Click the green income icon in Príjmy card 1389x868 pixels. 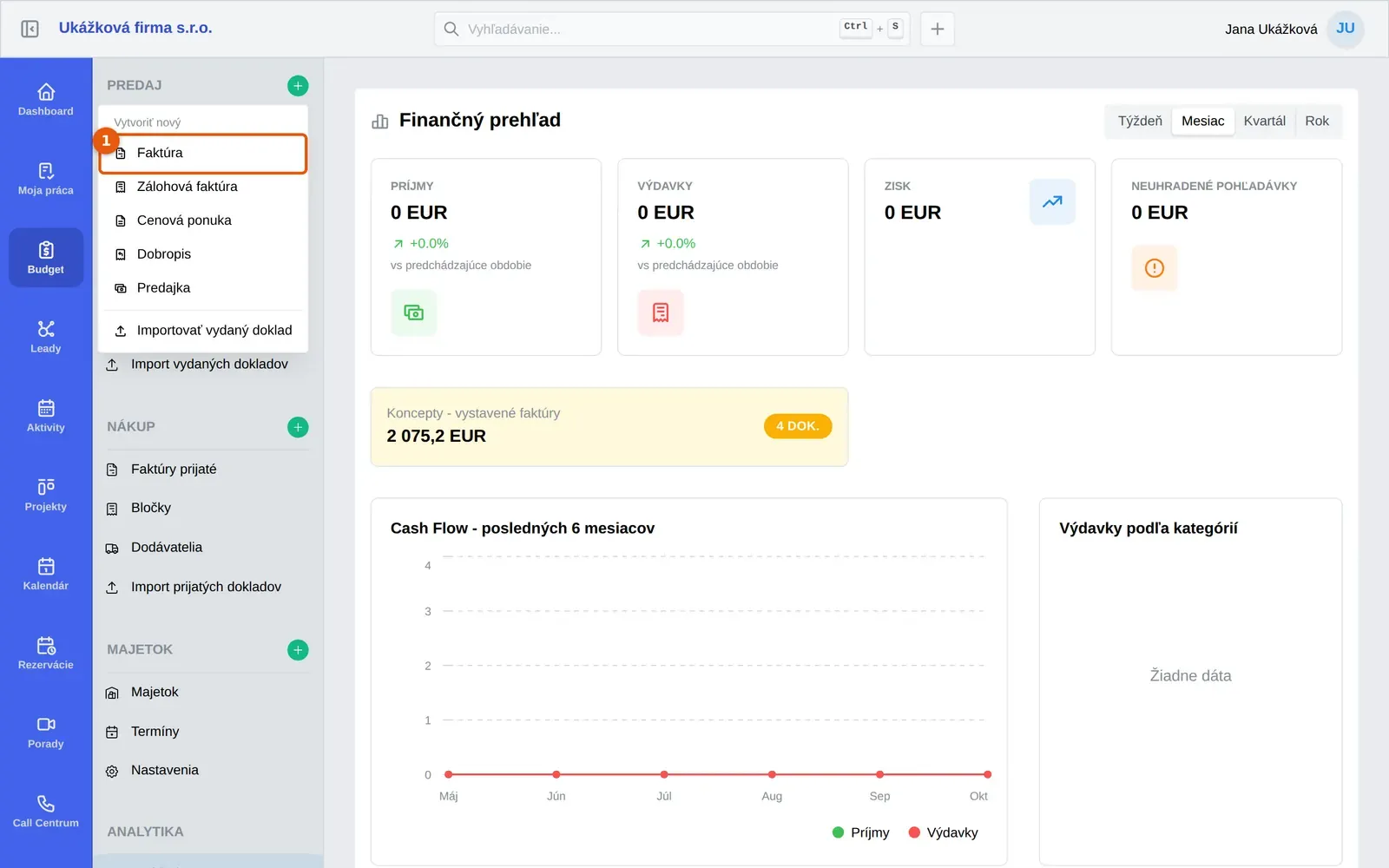tap(414, 312)
